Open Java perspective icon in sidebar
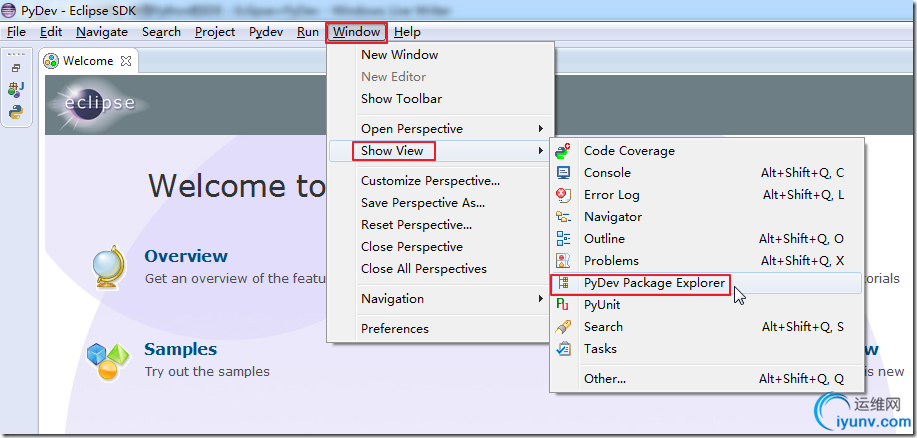Image resolution: width=917 pixels, height=438 pixels. [16, 89]
